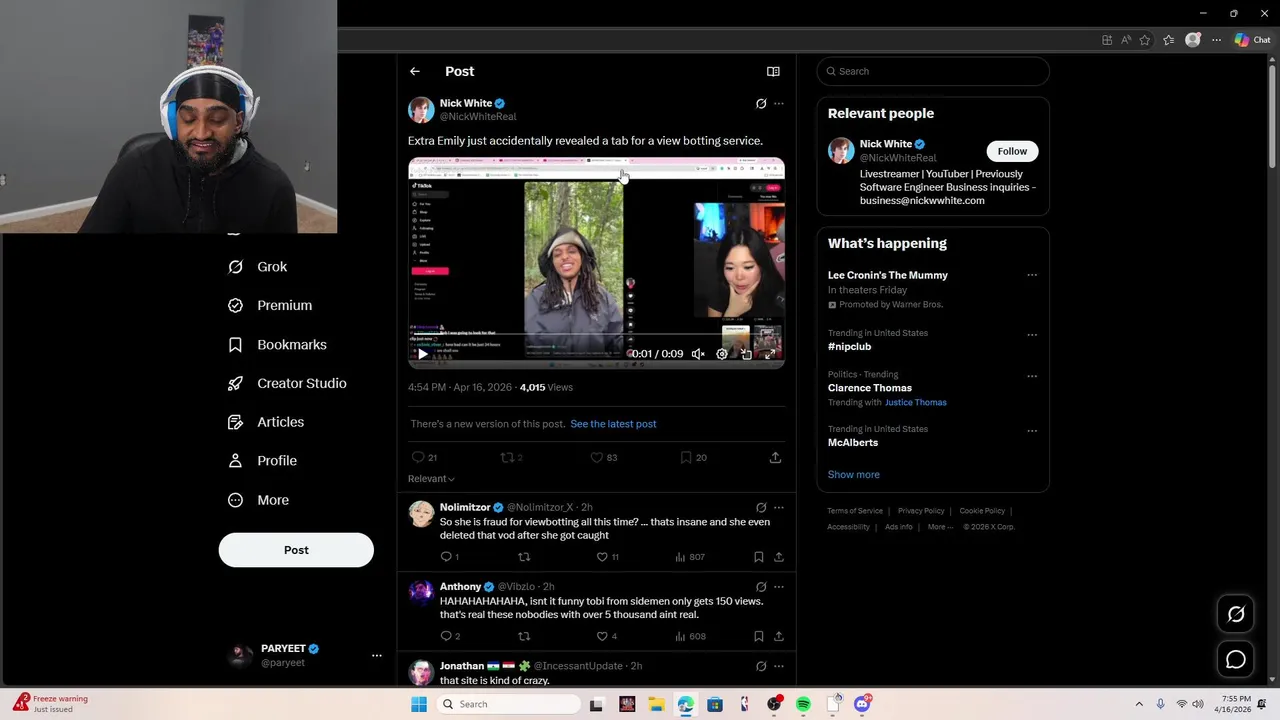
Task: Click Justice Thomas trending link
Action: [915, 402]
